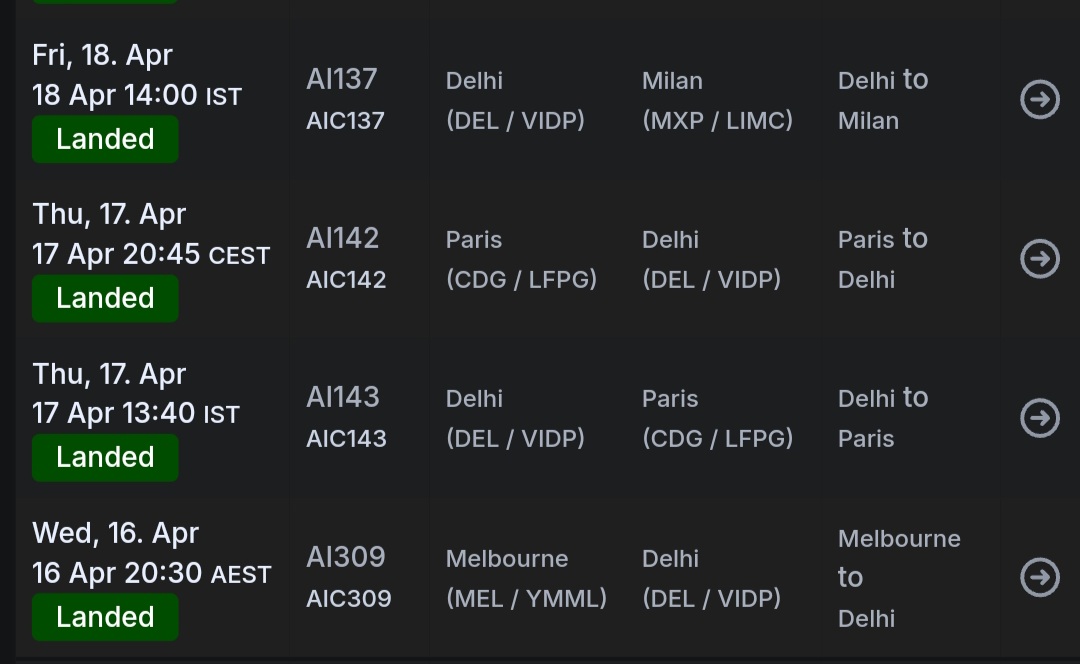
Task: Open details arrow for flight AI142
Action: coord(1039,259)
